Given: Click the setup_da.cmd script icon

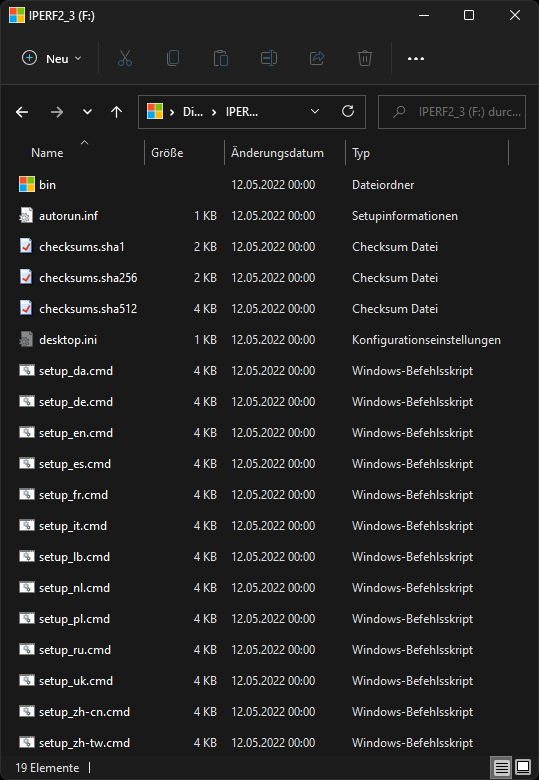Looking at the screenshot, I should [26, 370].
